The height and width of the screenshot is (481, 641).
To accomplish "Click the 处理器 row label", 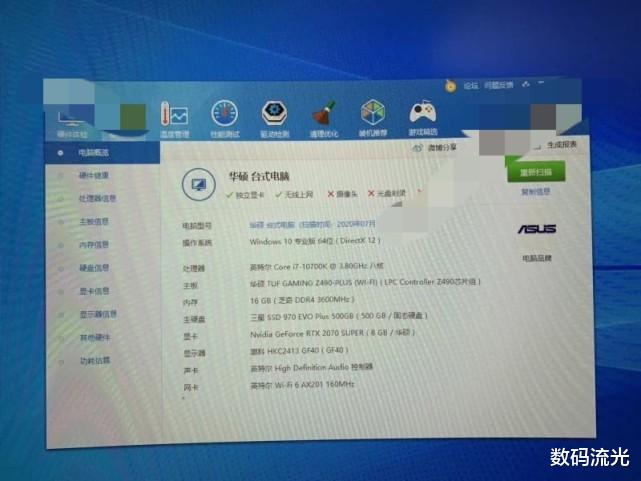I will pyautogui.click(x=193, y=268).
